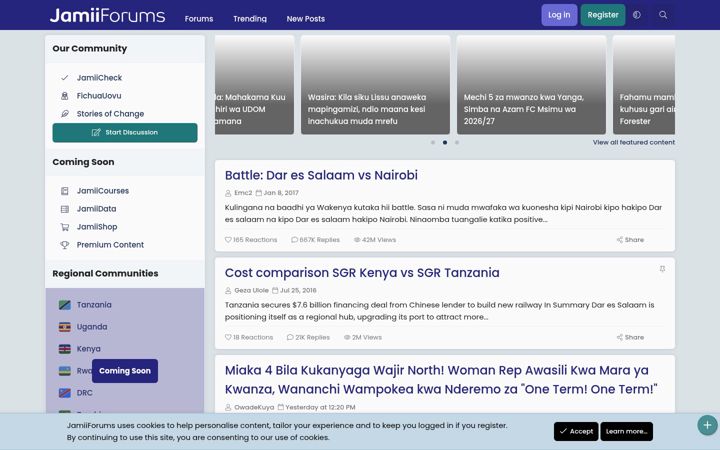Click the Kenya flag icon

(65, 349)
